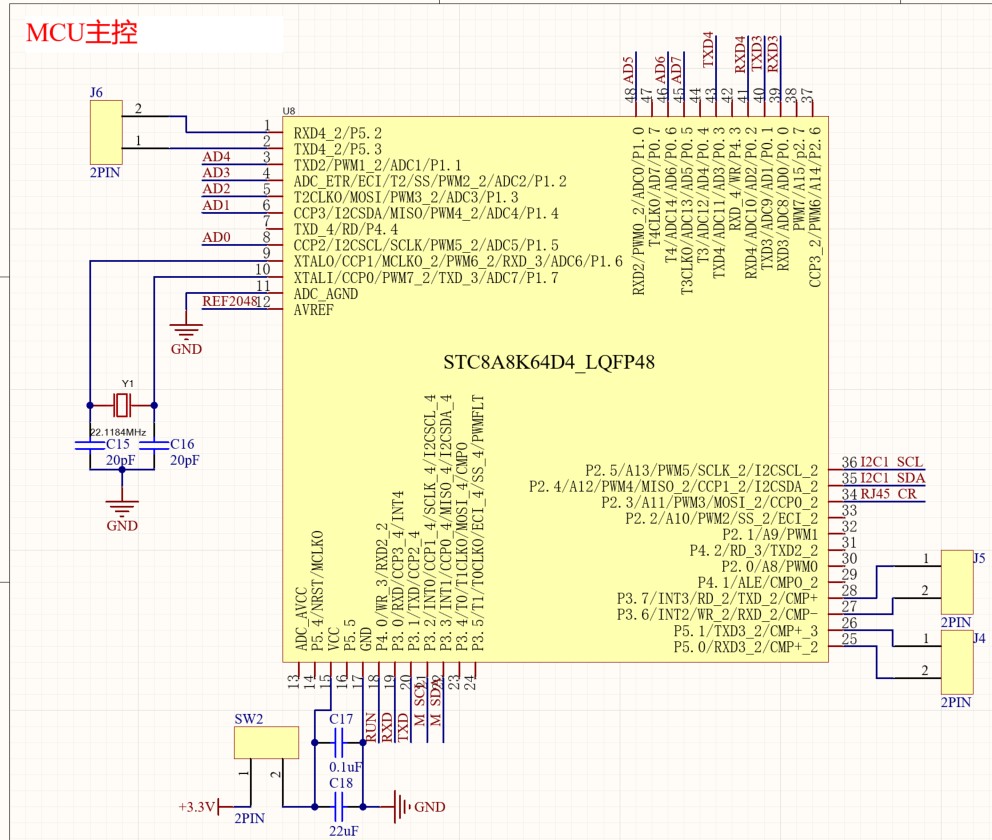Click the "0.1uF" value of C17
The width and height of the screenshot is (992, 840).
(x=345, y=767)
